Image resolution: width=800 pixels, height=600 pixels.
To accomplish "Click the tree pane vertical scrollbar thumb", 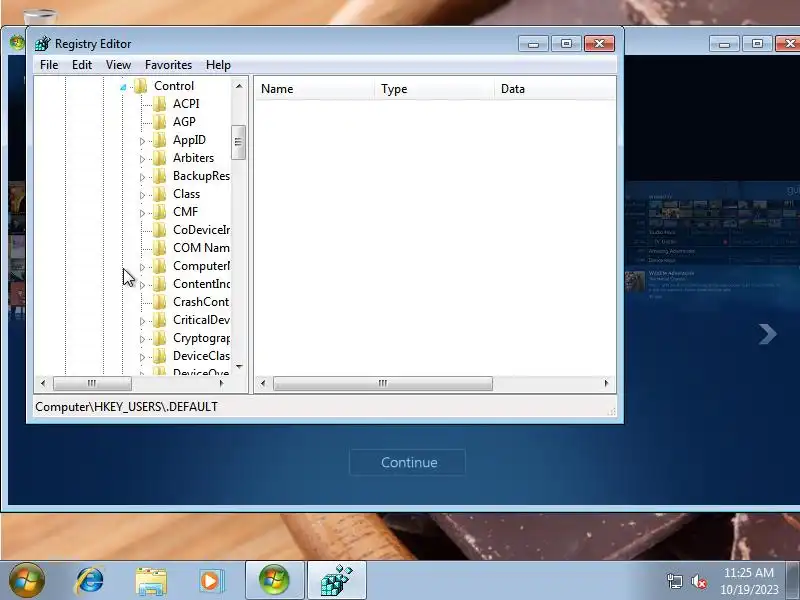I will click(238, 142).
